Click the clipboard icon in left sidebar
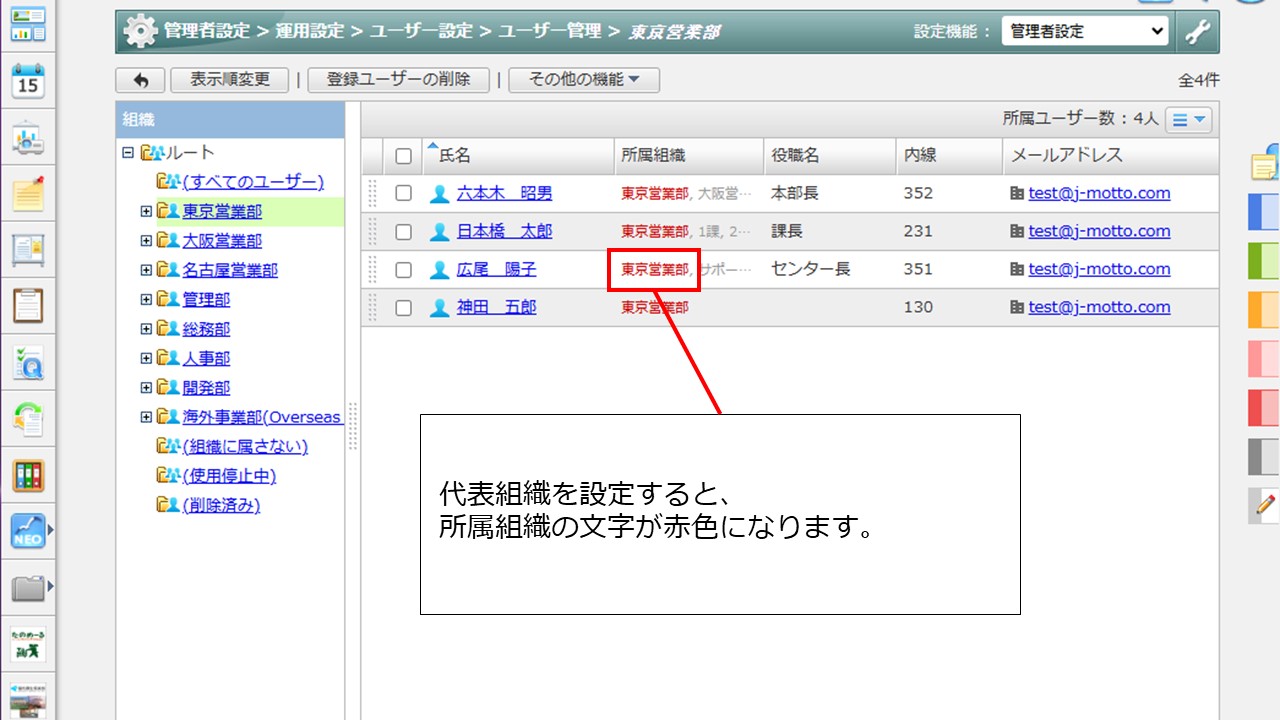 pos(28,305)
